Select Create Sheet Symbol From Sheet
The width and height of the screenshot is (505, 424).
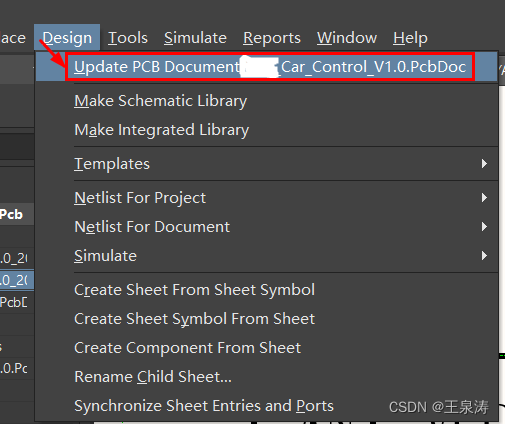[194, 319]
